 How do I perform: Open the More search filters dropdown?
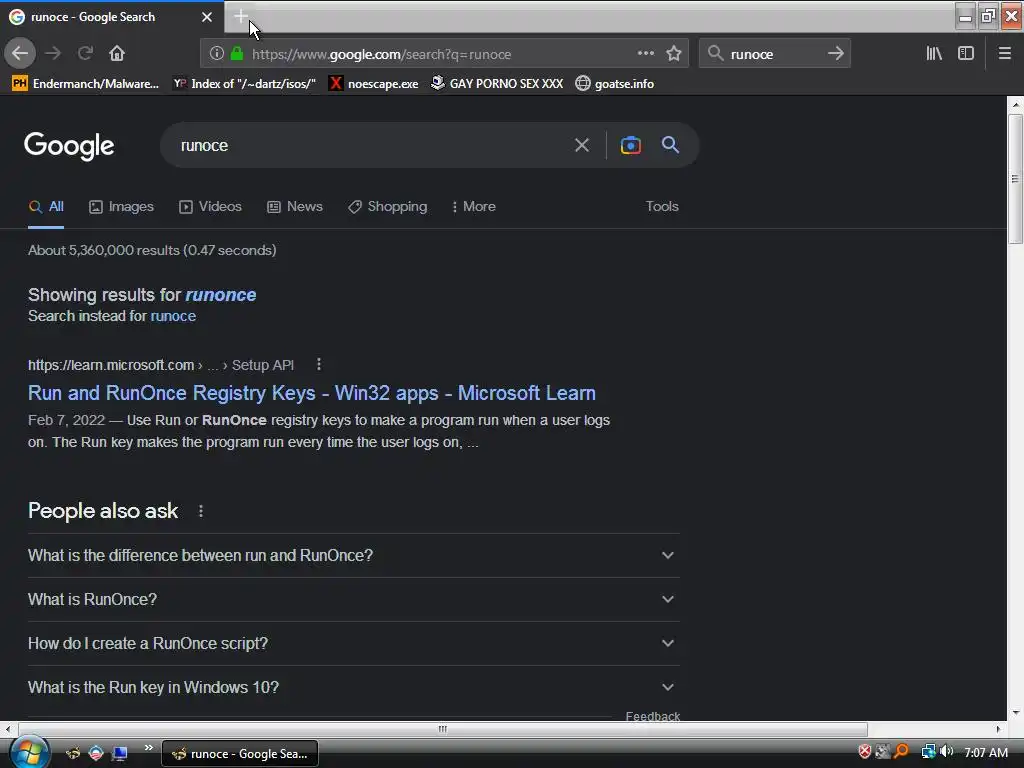click(473, 206)
